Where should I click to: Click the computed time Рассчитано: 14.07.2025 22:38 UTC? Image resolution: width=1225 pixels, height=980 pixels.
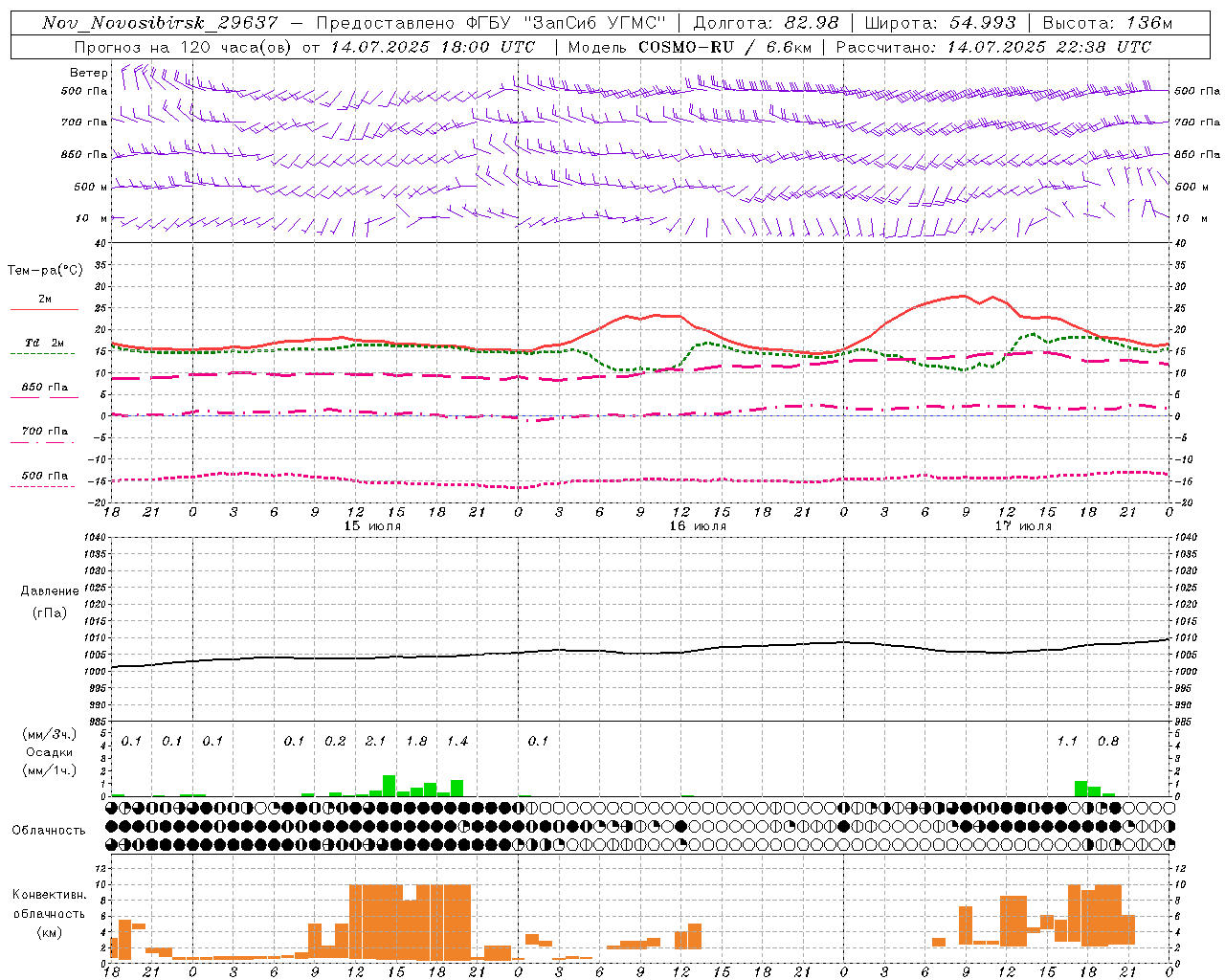click(993, 47)
